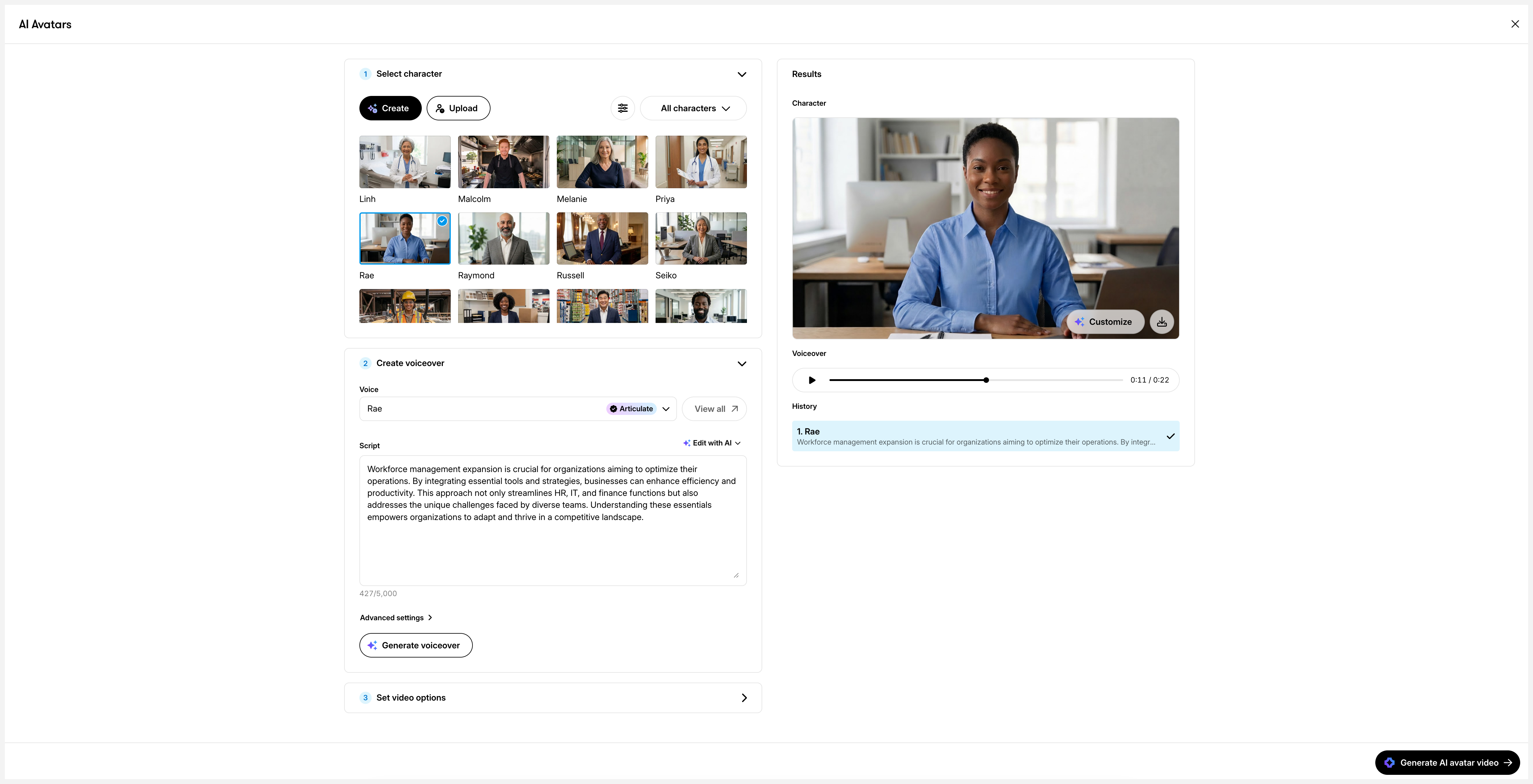1533x784 pixels.
Task: Click Customize on the character preview
Action: tap(1105, 322)
